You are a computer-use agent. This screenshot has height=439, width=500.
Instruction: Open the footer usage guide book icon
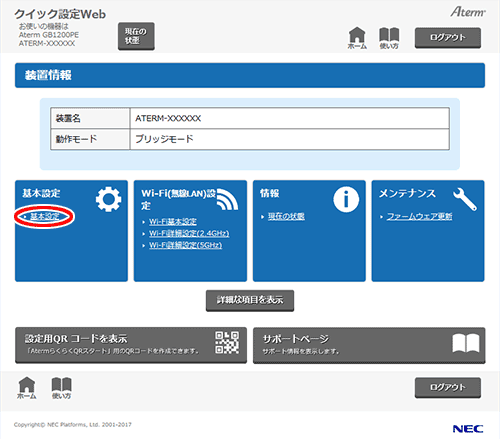pyautogui.click(x=62, y=388)
